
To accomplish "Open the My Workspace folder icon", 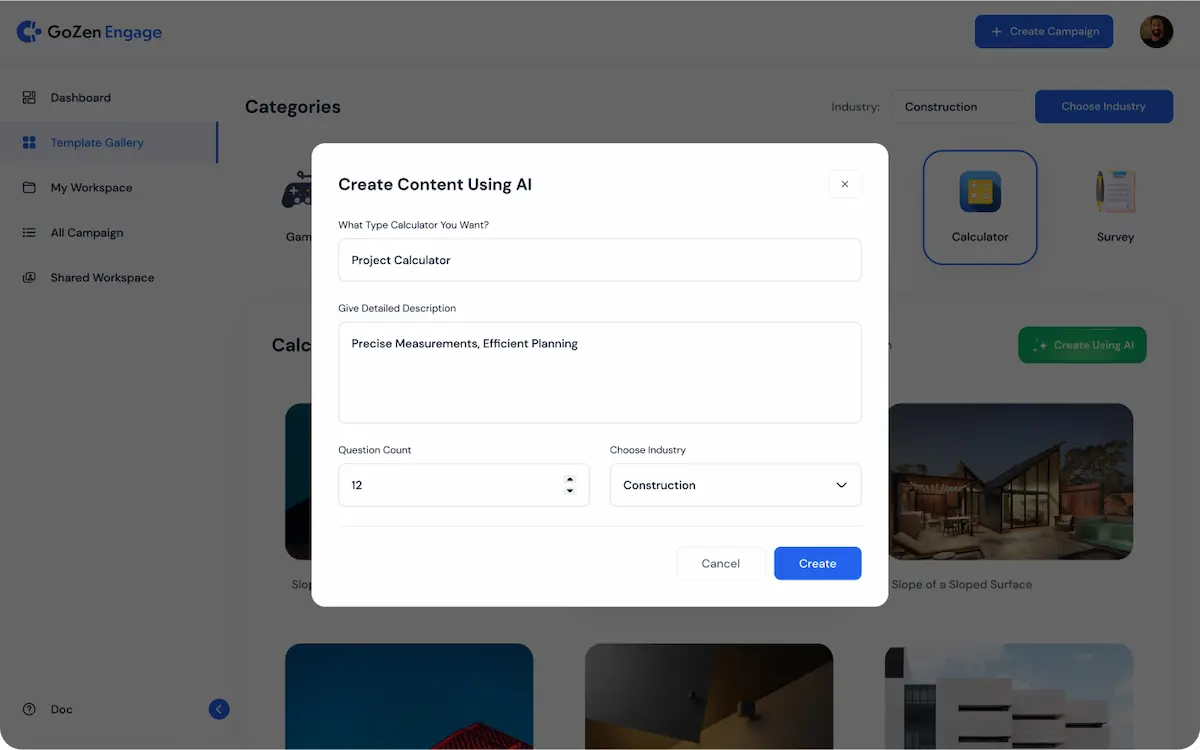I will click(x=29, y=187).
